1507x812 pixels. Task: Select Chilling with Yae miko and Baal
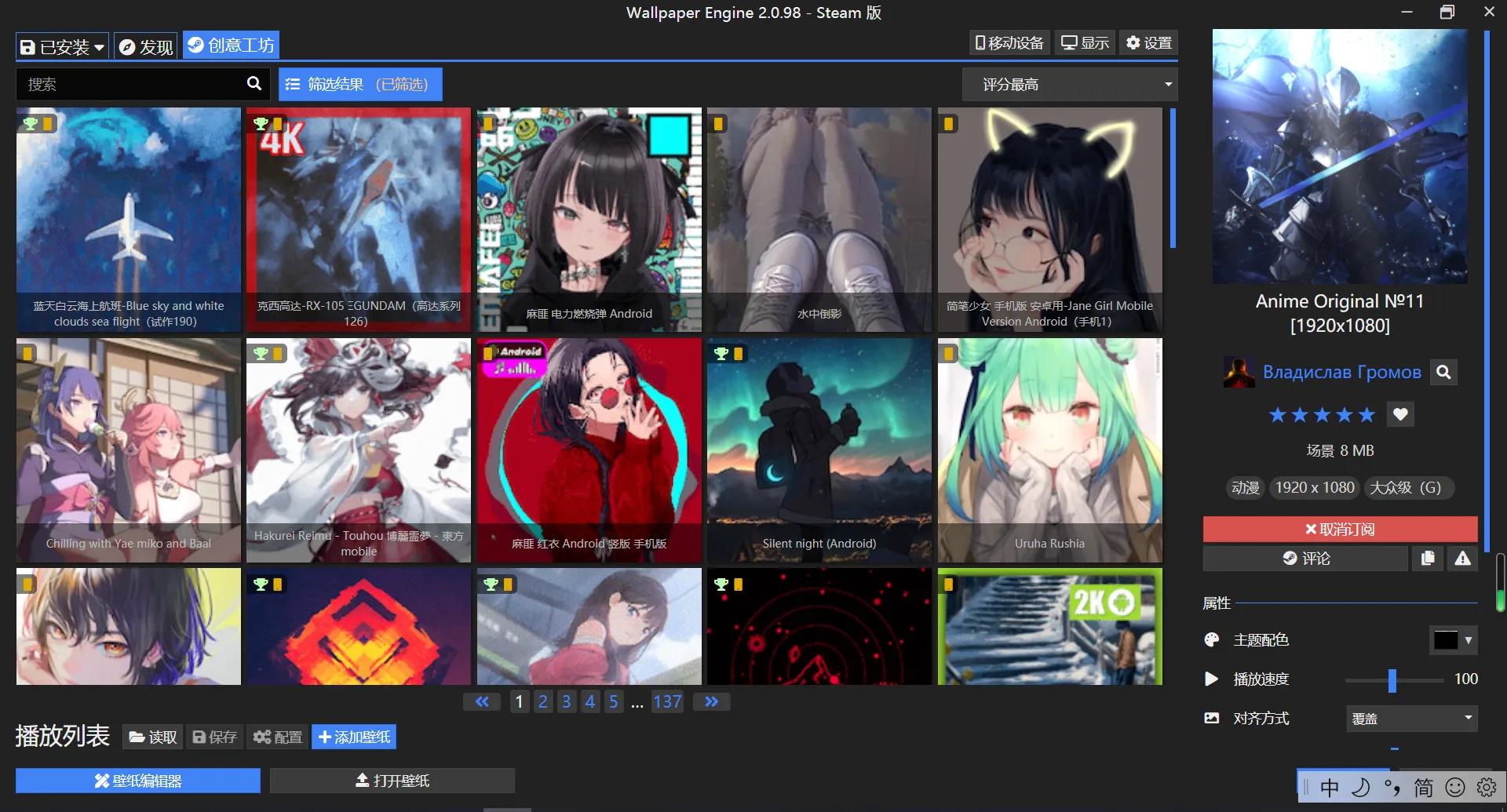(x=129, y=450)
